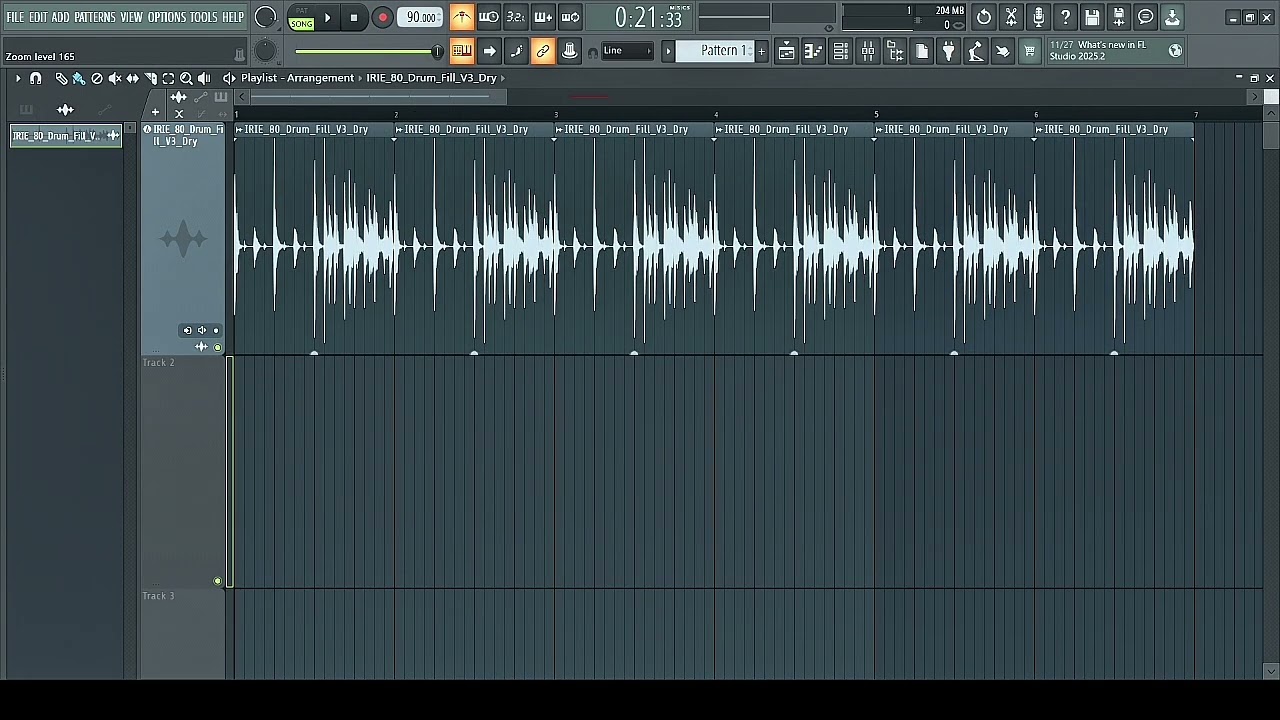Open the OPTIONS menu
1280x720 pixels.
(x=167, y=17)
